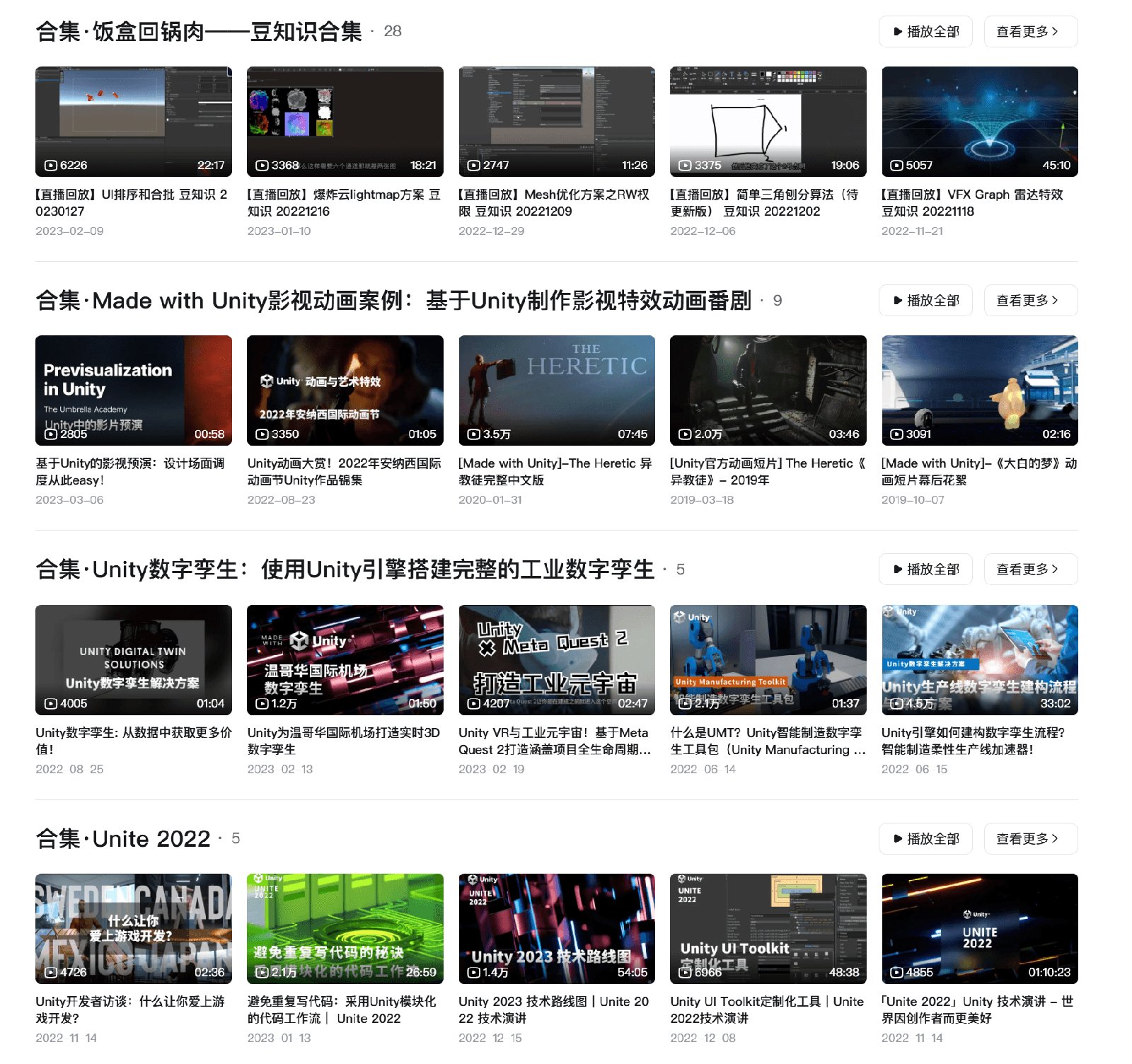Open title link Mesh优化方案之RW权限 豆知识
1132x1064 pixels.
pyautogui.click(x=555, y=203)
